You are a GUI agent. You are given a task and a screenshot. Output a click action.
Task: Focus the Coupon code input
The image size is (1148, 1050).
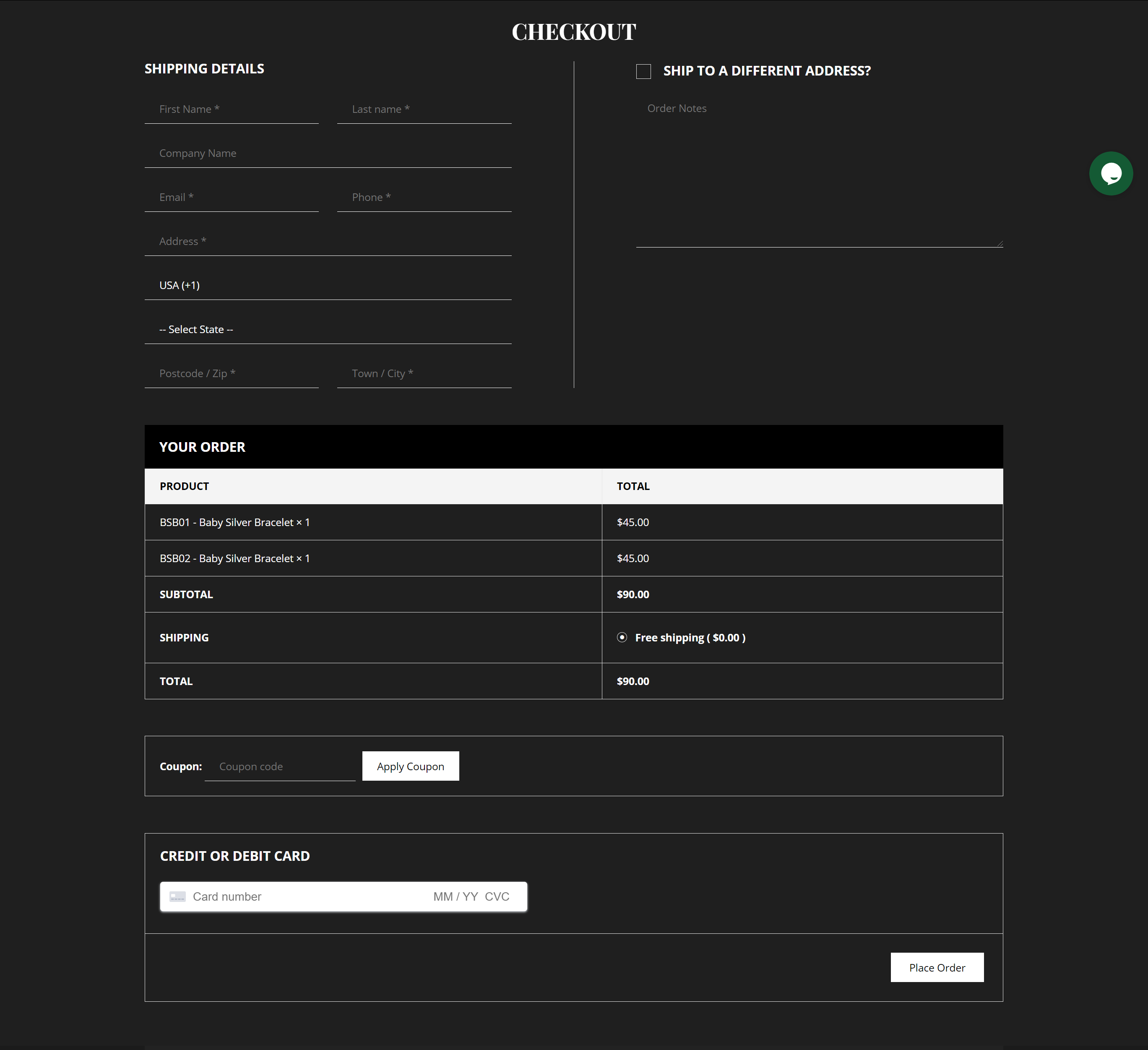280,766
